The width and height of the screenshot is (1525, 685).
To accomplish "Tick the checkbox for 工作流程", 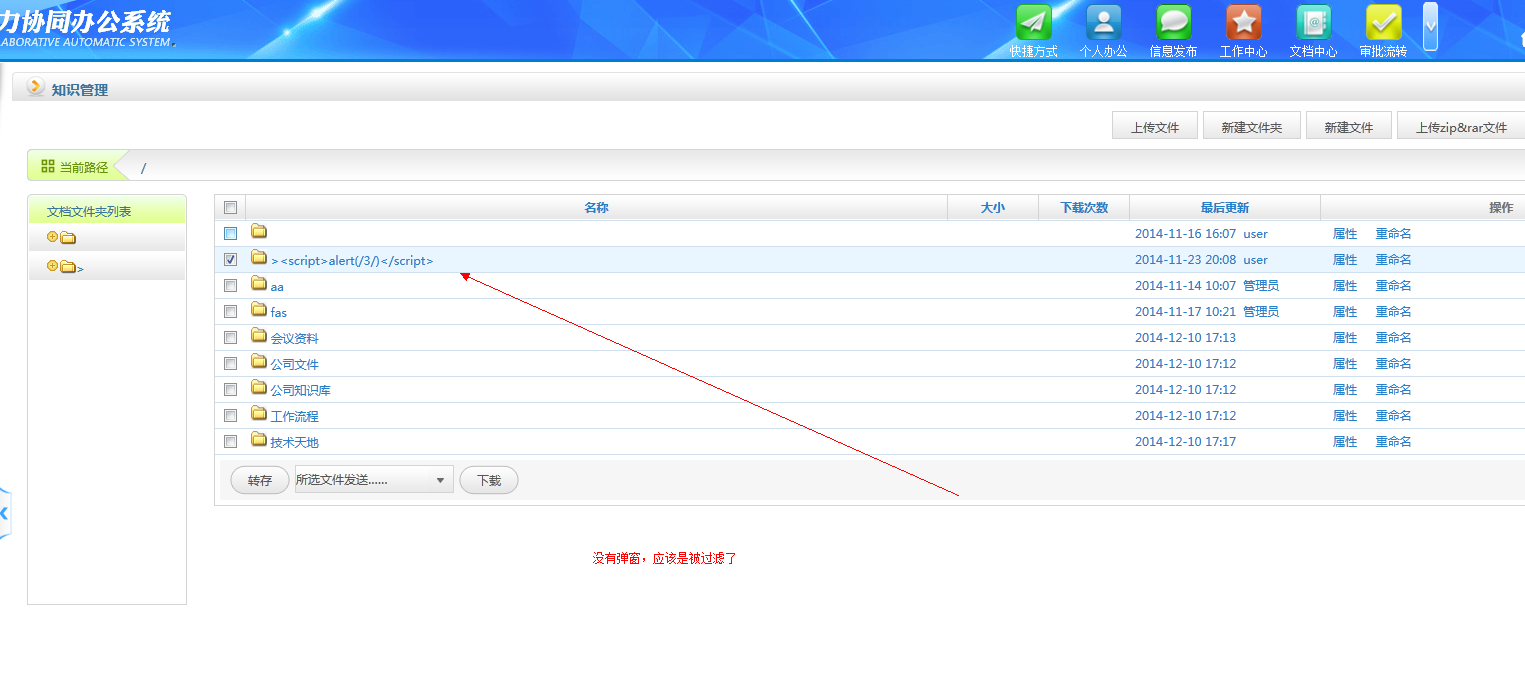I will click(x=231, y=415).
